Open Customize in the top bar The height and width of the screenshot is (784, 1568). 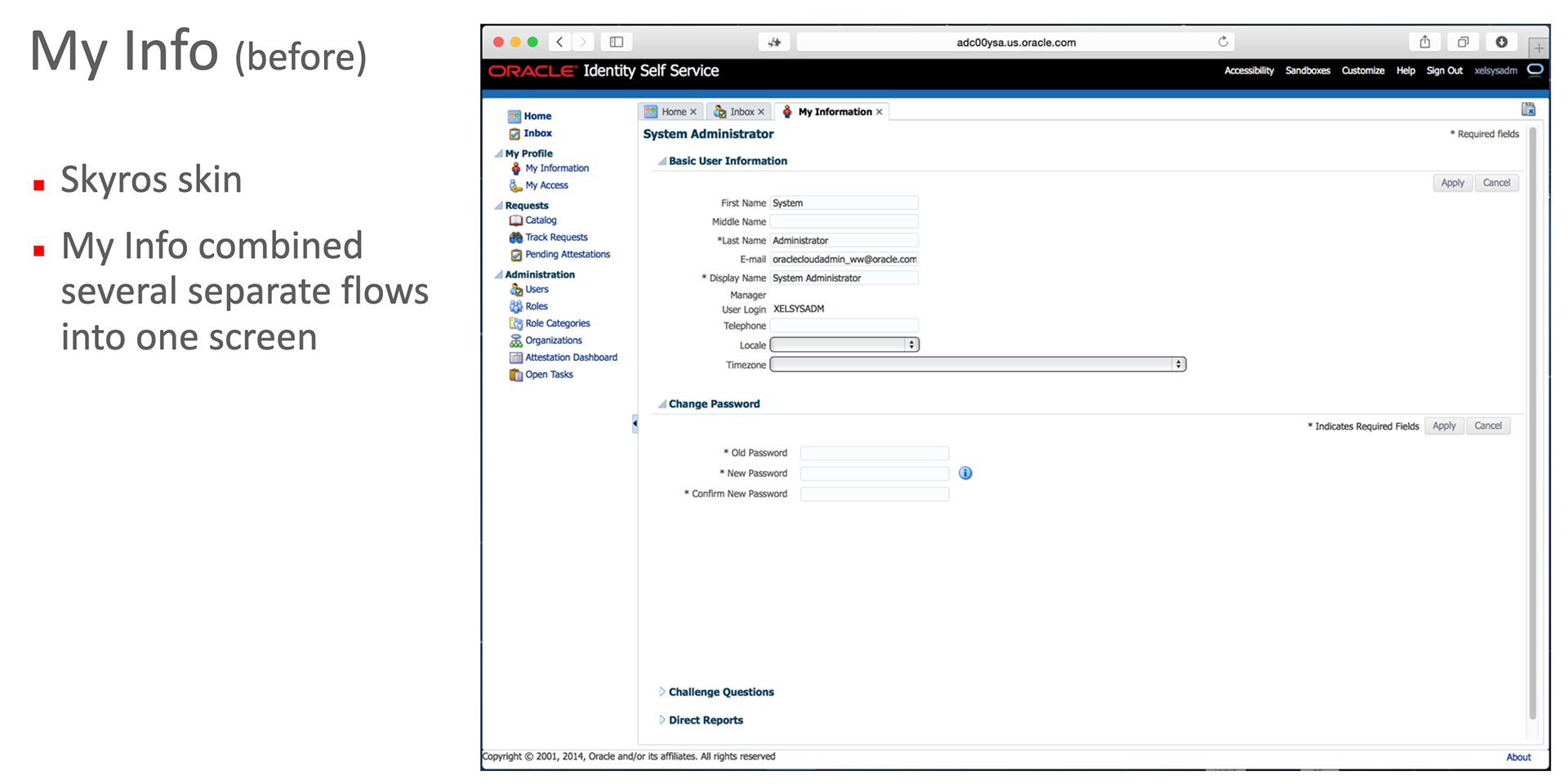(1363, 70)
